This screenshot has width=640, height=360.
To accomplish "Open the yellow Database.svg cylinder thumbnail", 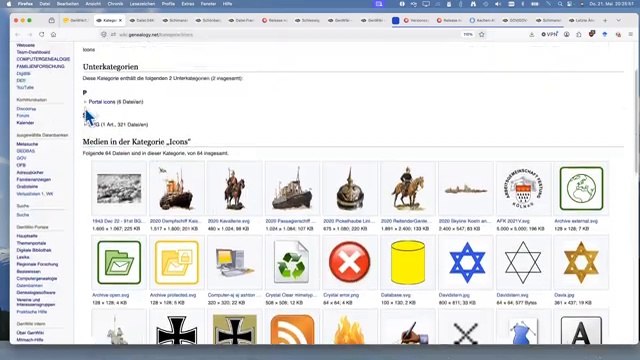I will tap(408, 262).
